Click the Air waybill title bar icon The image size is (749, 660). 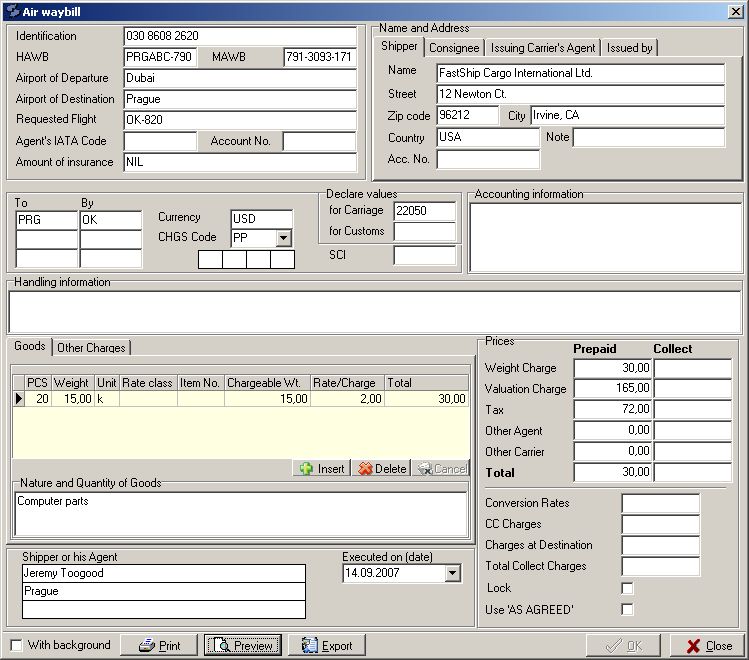13,11
